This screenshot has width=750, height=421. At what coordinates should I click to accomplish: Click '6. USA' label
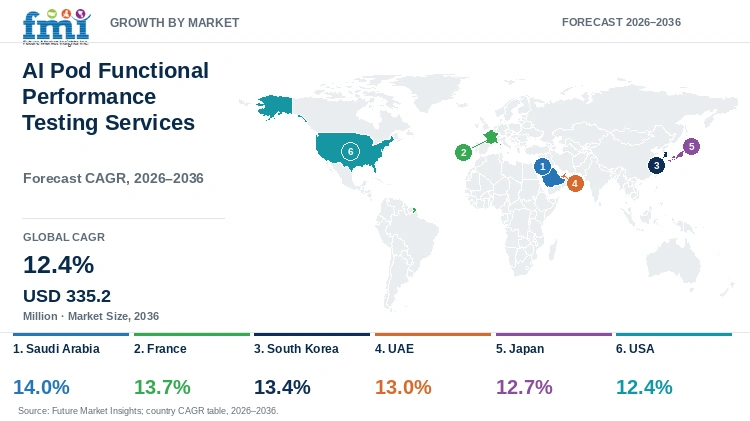[x=635, y=349]
